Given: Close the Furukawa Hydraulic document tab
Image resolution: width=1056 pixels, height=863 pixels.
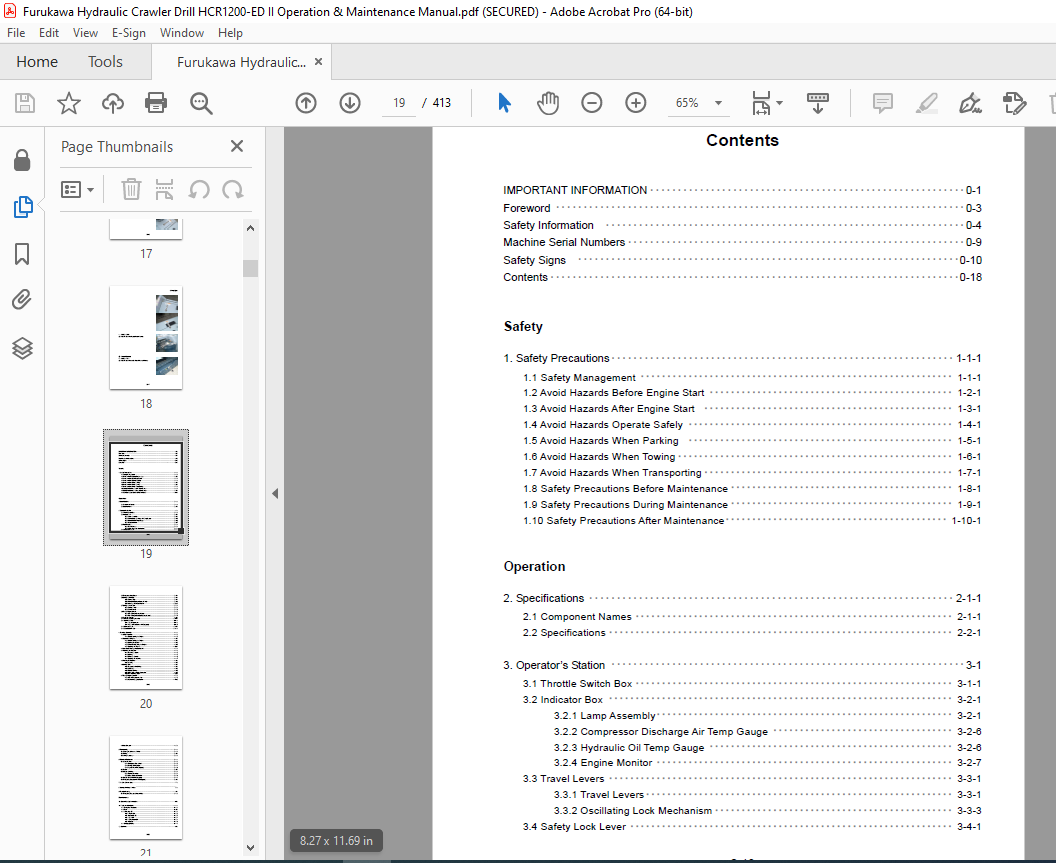Looking at the screenshot, I should [x=319, y=62].
